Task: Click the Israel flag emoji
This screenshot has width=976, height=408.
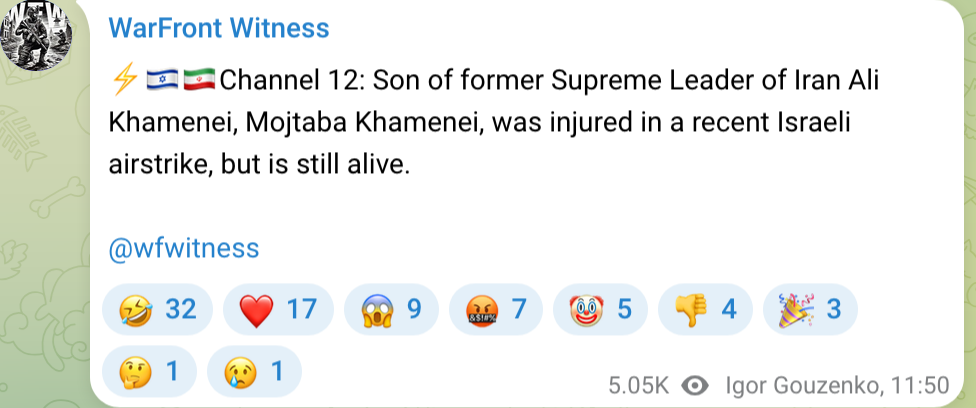Action: [160, 78]
